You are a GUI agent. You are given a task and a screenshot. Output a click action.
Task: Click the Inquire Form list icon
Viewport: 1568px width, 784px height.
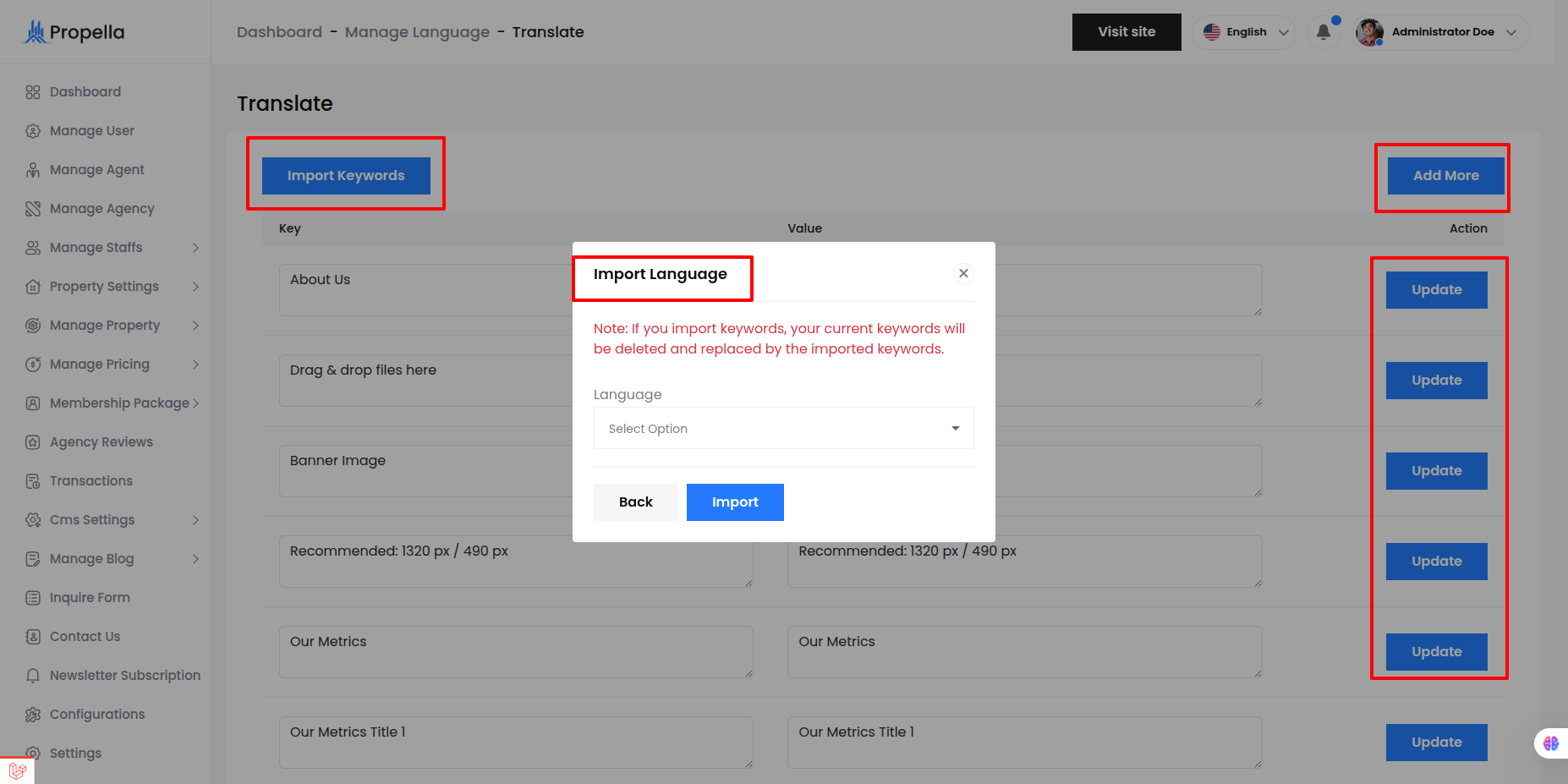pos(33,598)
